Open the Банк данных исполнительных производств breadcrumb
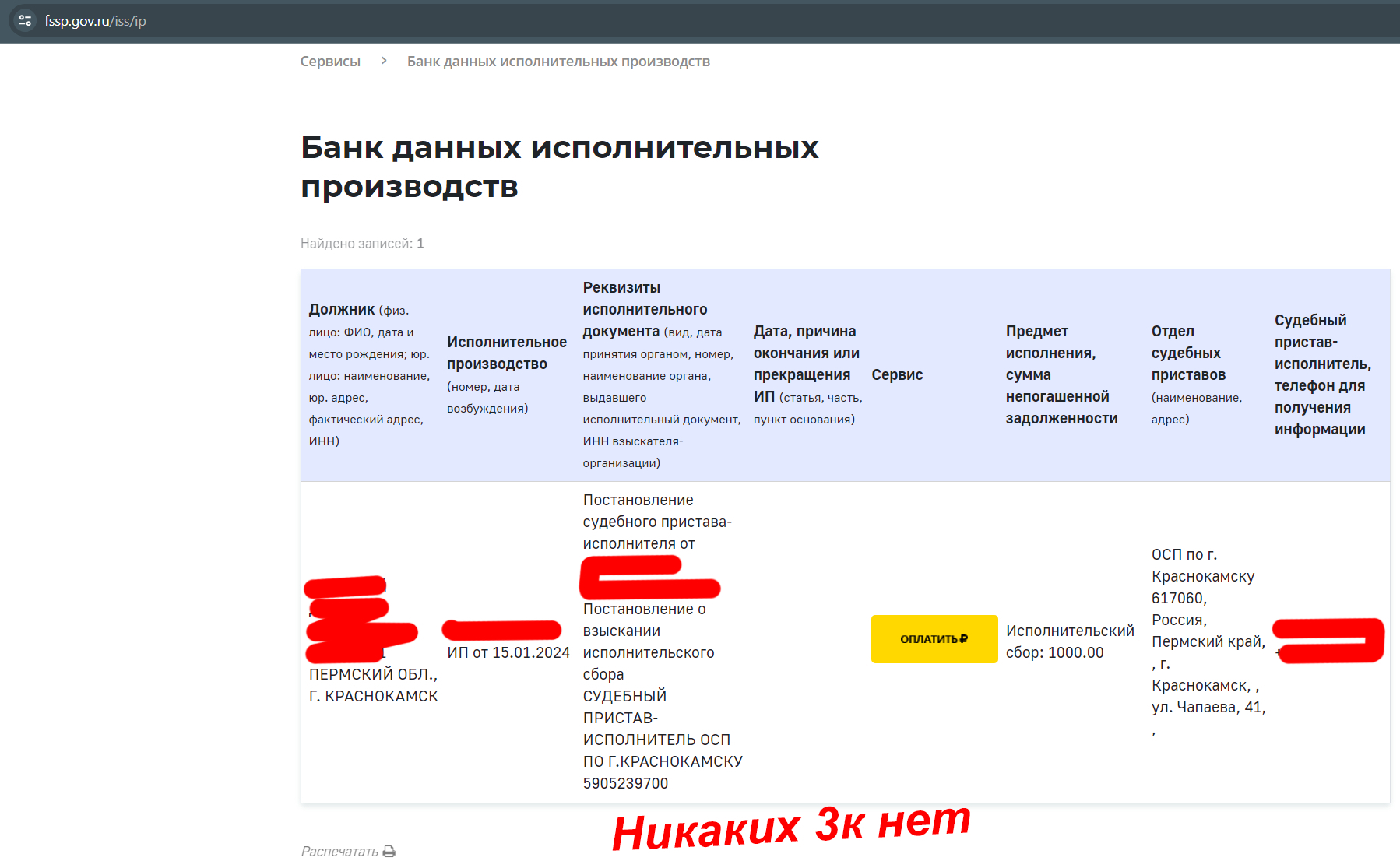 558,61
